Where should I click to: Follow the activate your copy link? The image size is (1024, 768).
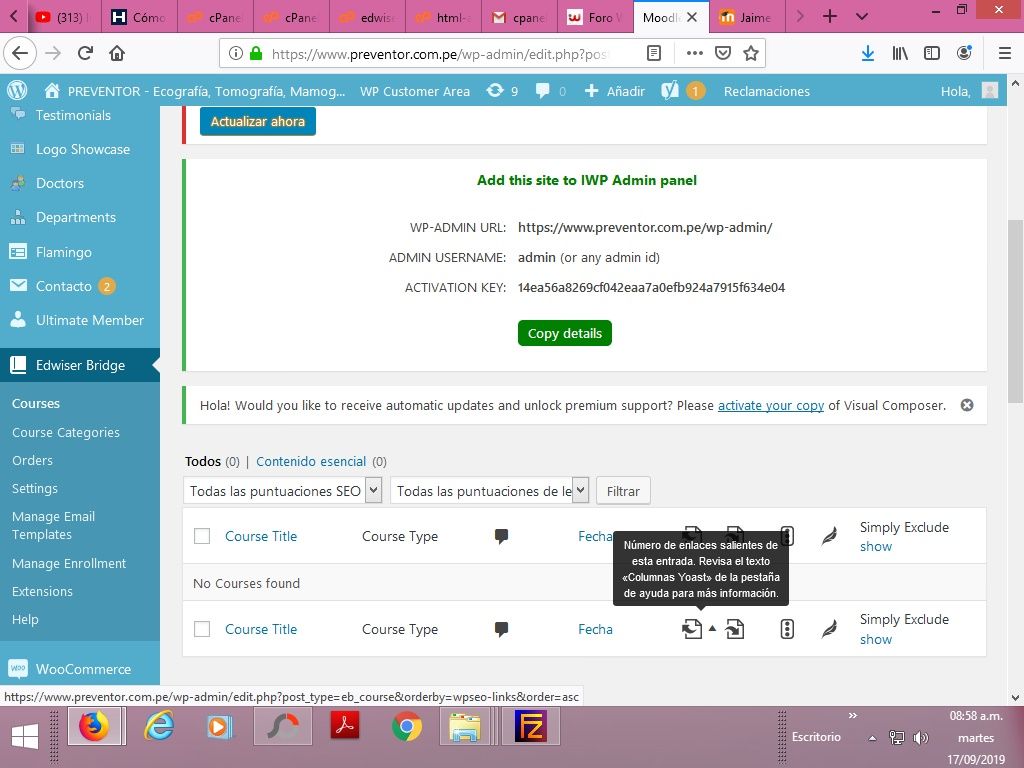tap(771, 406)
